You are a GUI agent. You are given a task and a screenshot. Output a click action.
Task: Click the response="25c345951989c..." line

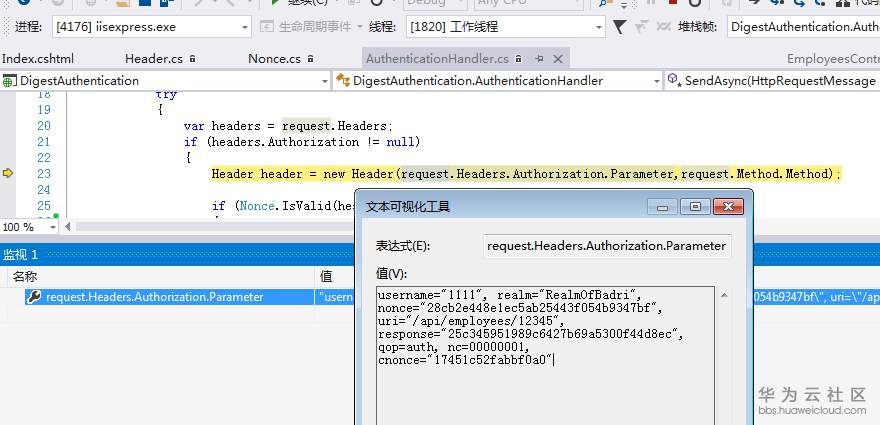(x=531, y=335)
